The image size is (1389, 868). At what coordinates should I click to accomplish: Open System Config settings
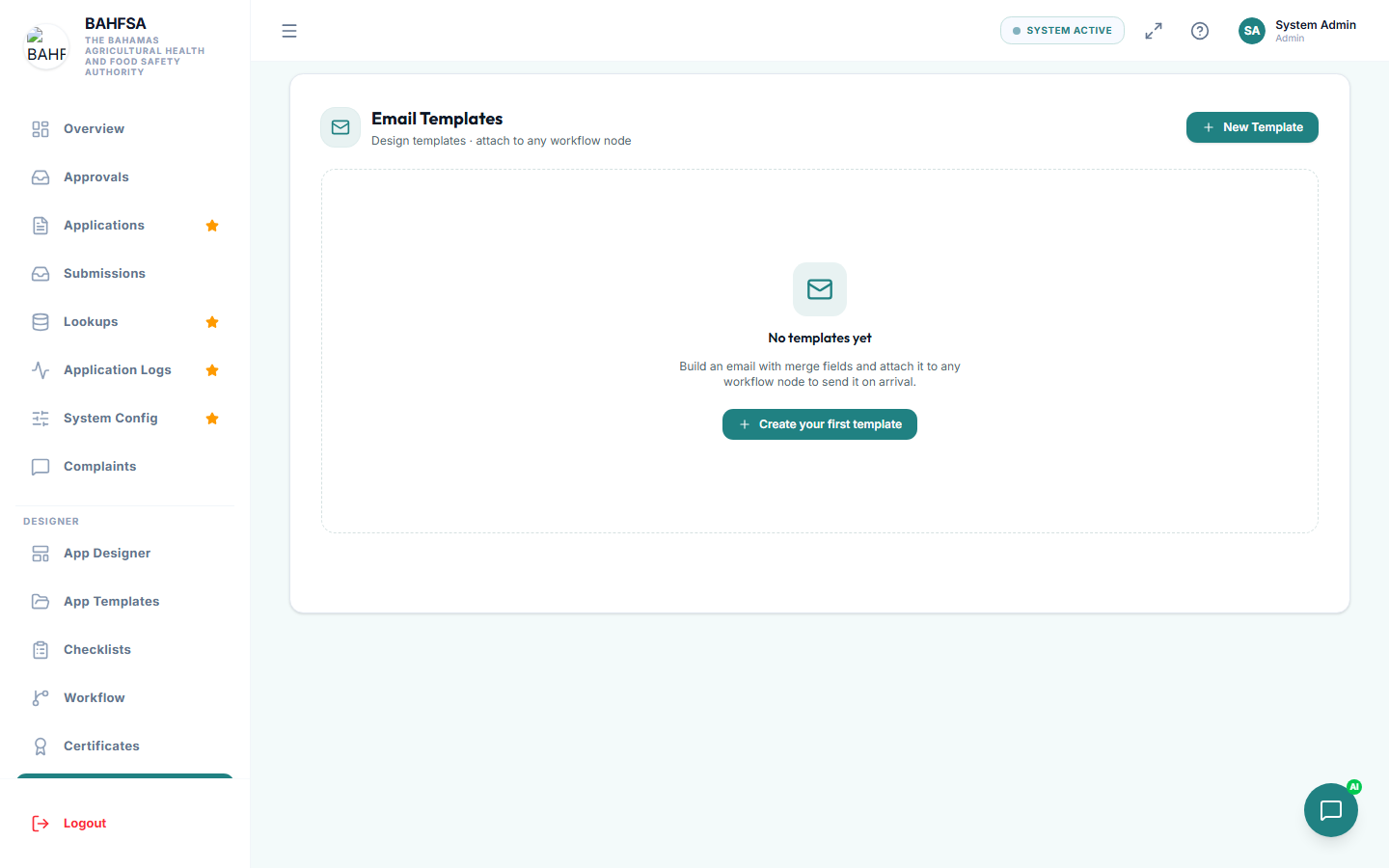click(x=125, y=419)
